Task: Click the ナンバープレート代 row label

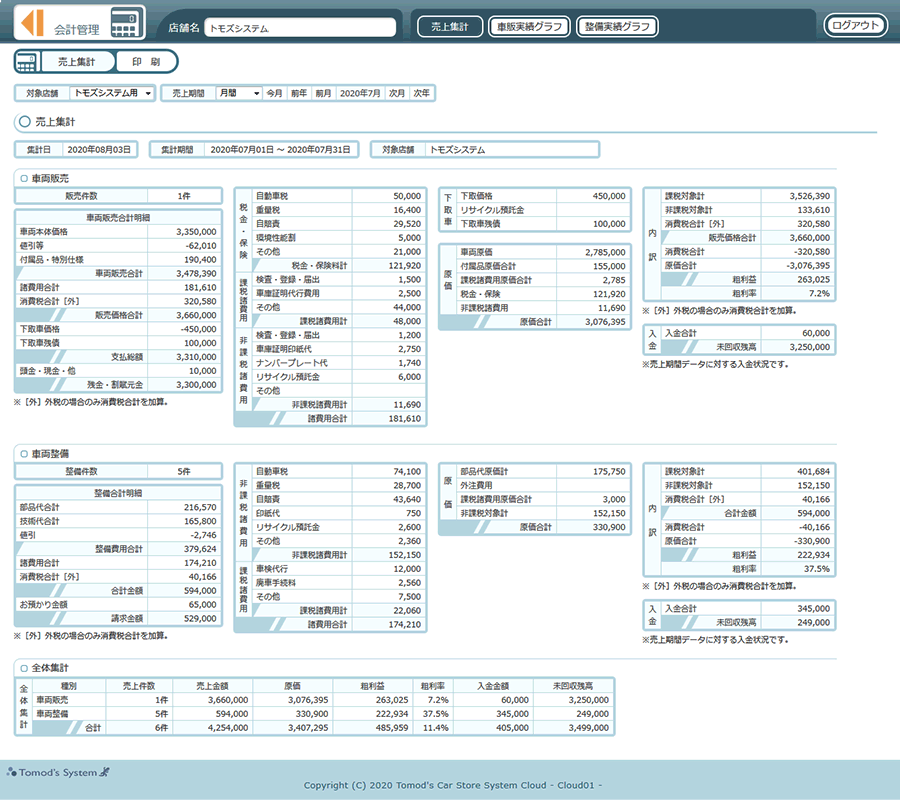Action: click(x=292, y=363)
